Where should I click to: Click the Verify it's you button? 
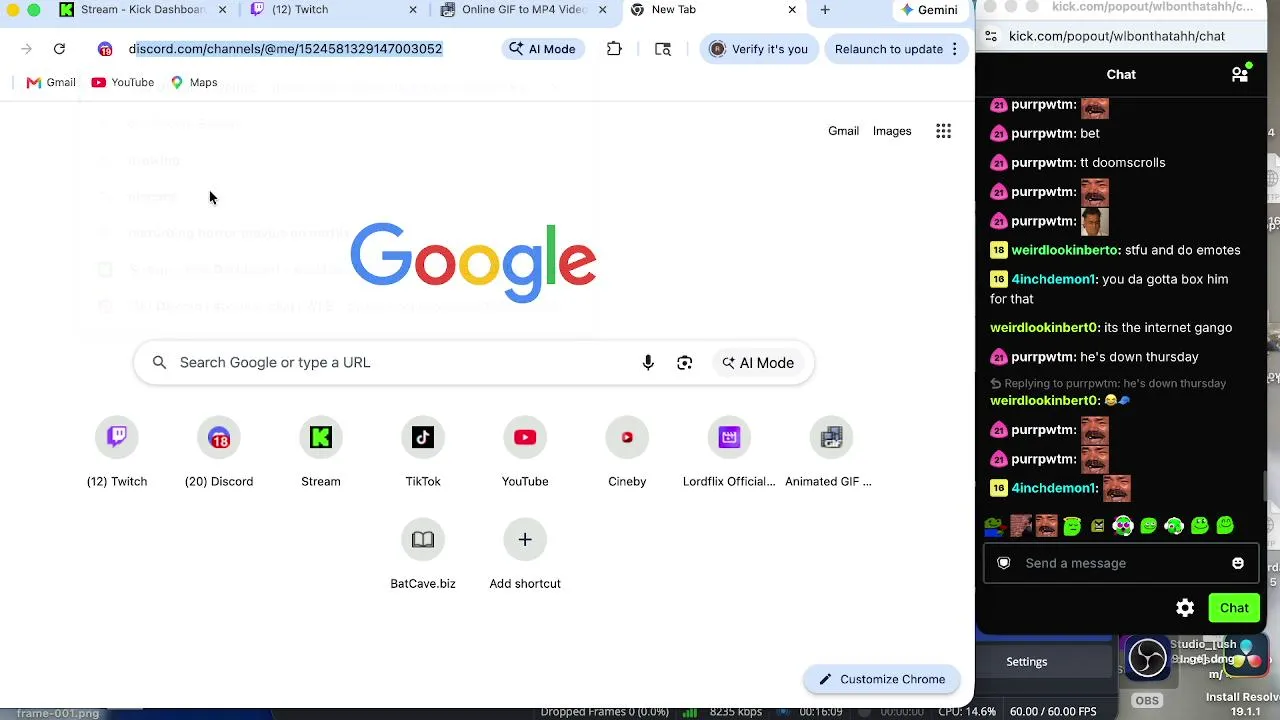tap(758, 49)
